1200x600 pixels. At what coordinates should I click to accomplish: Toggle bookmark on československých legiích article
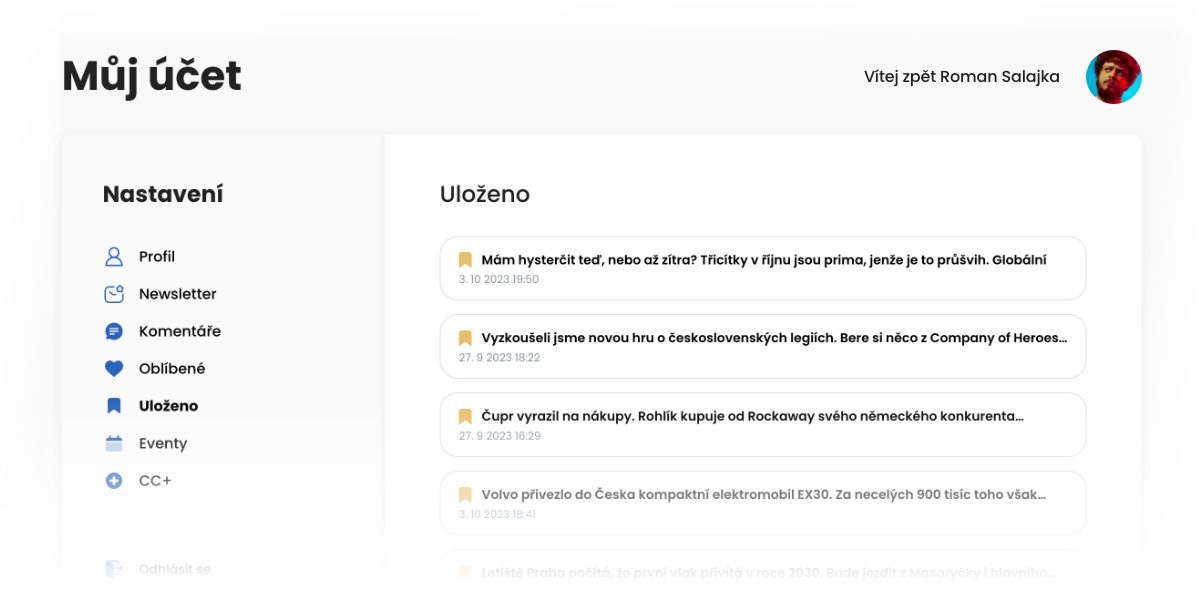(x=465, y=338)
